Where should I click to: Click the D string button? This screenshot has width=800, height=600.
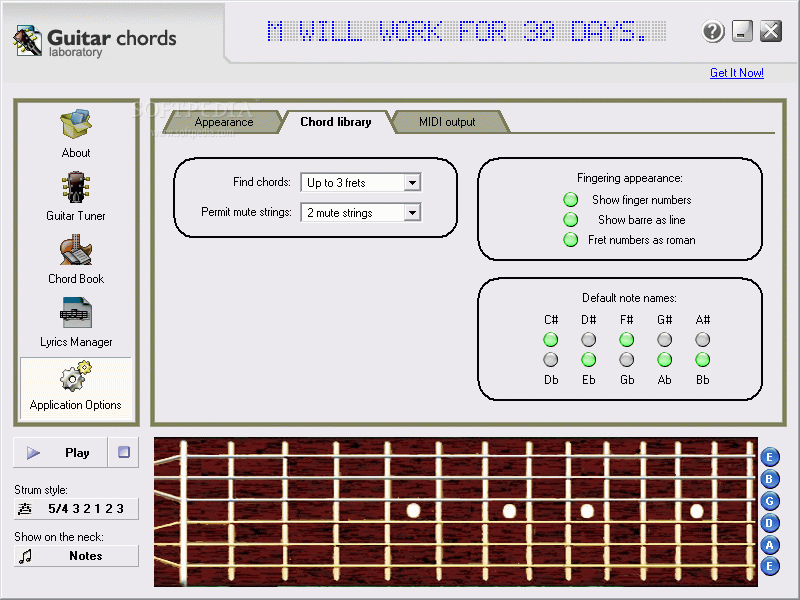(770, 522)
